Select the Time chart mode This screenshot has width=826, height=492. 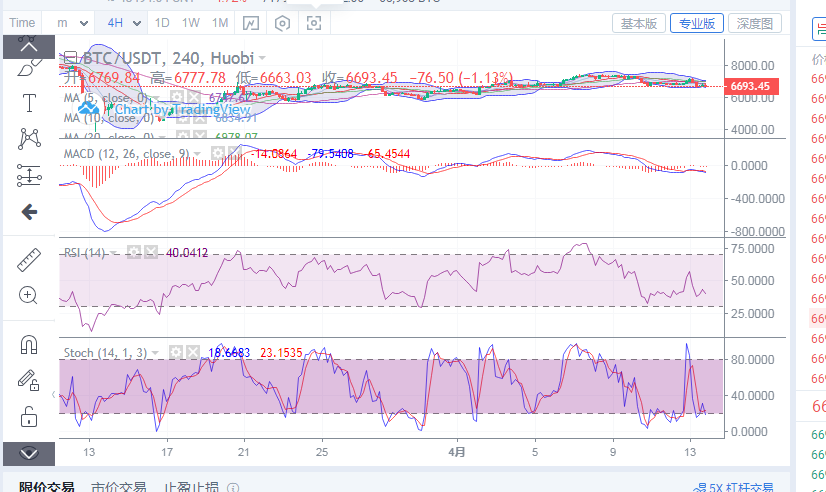point(22,23)
